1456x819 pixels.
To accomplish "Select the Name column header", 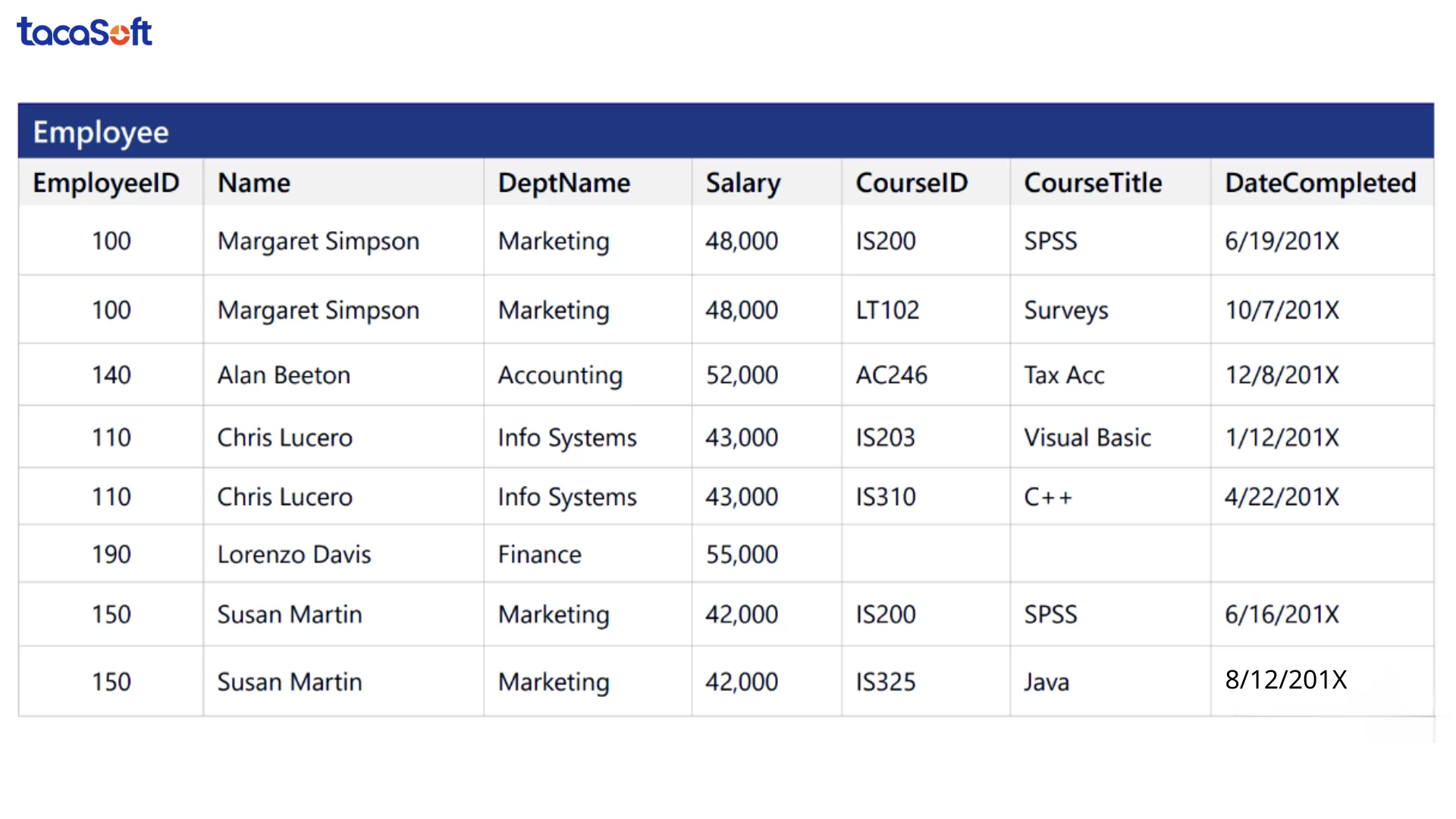I will coord(254,183).
